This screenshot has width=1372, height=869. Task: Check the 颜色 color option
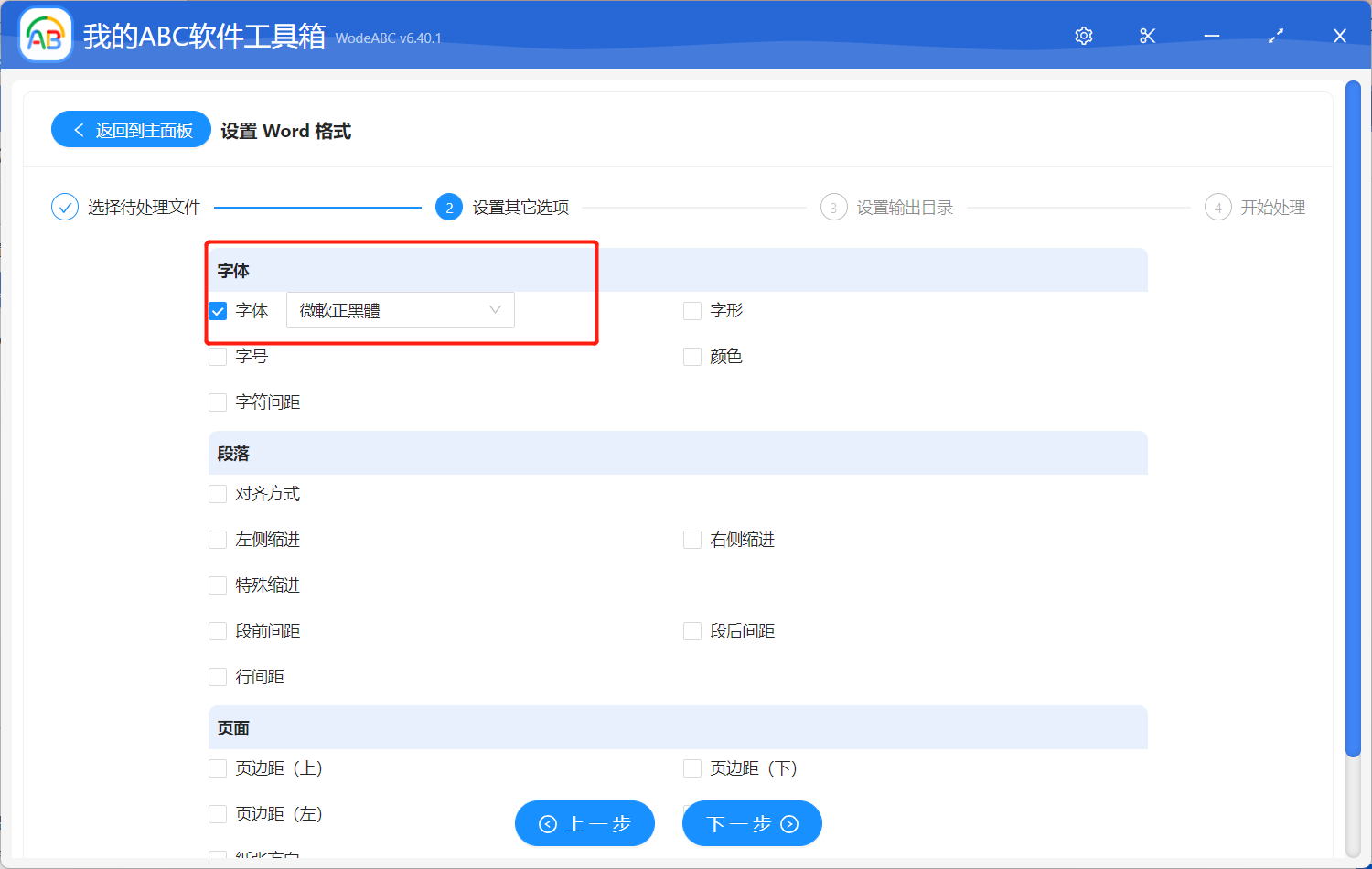click(691, 356)
